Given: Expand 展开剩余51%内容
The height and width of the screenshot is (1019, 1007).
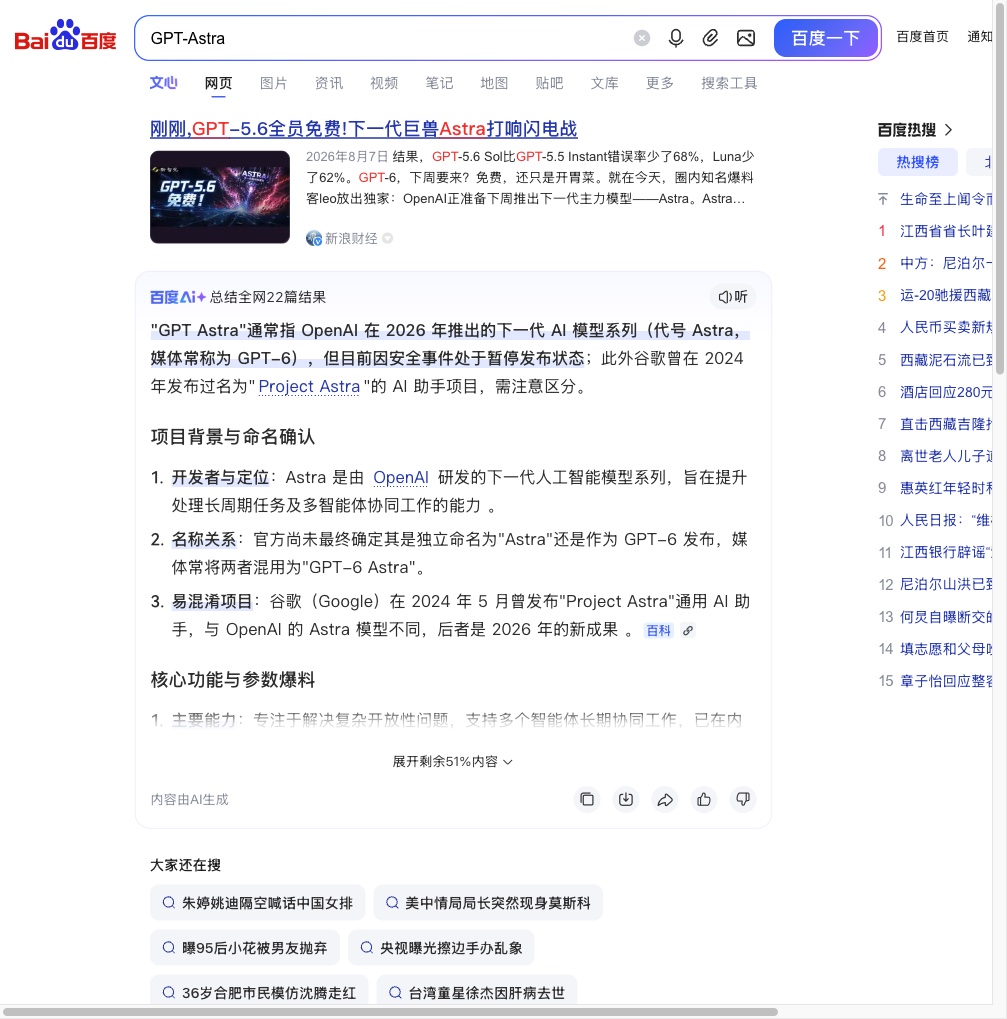Looking at the screenshot, I should 452,761.
